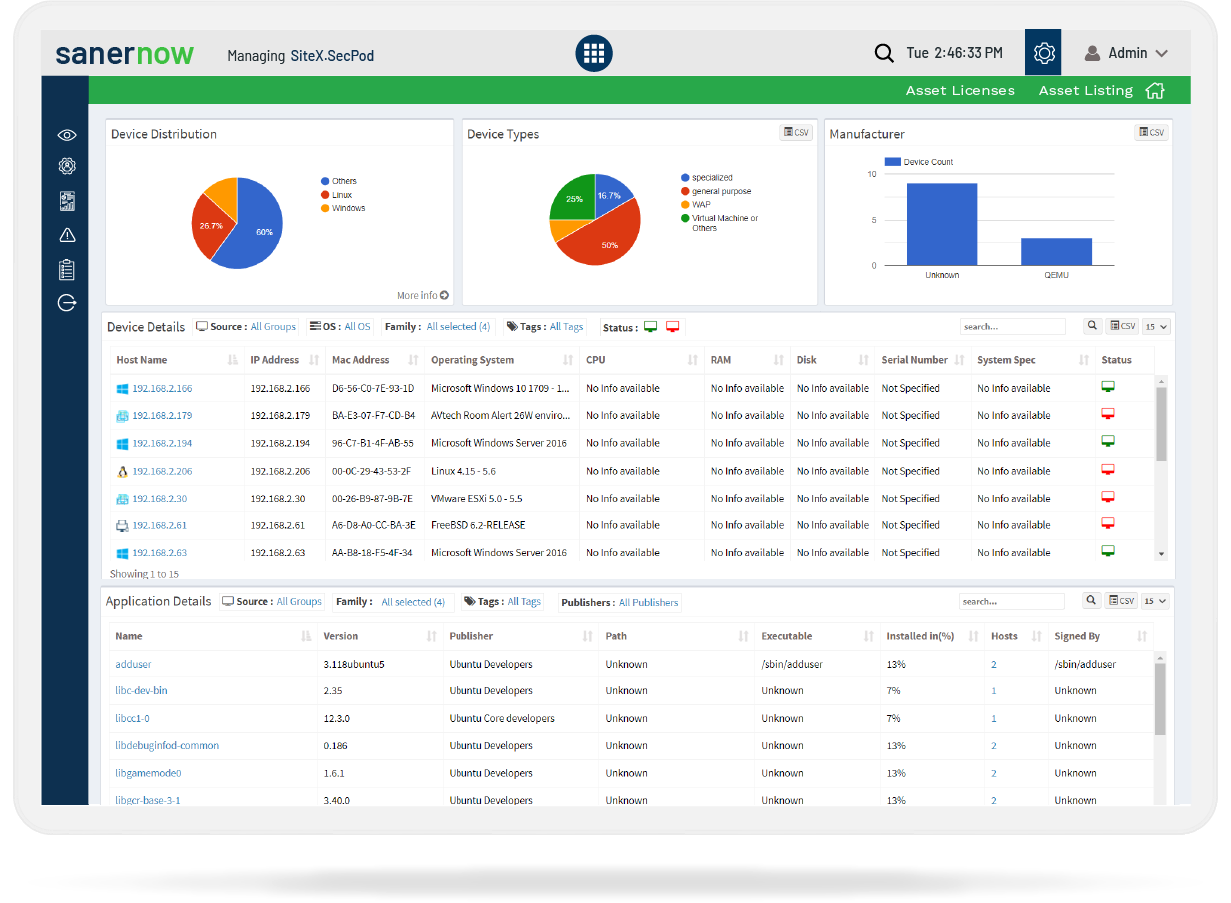The width and height of the screenshot is (1231, 903).
Task: Click the logout arrow sidebar icon
Action: click(x=67, y=303)
